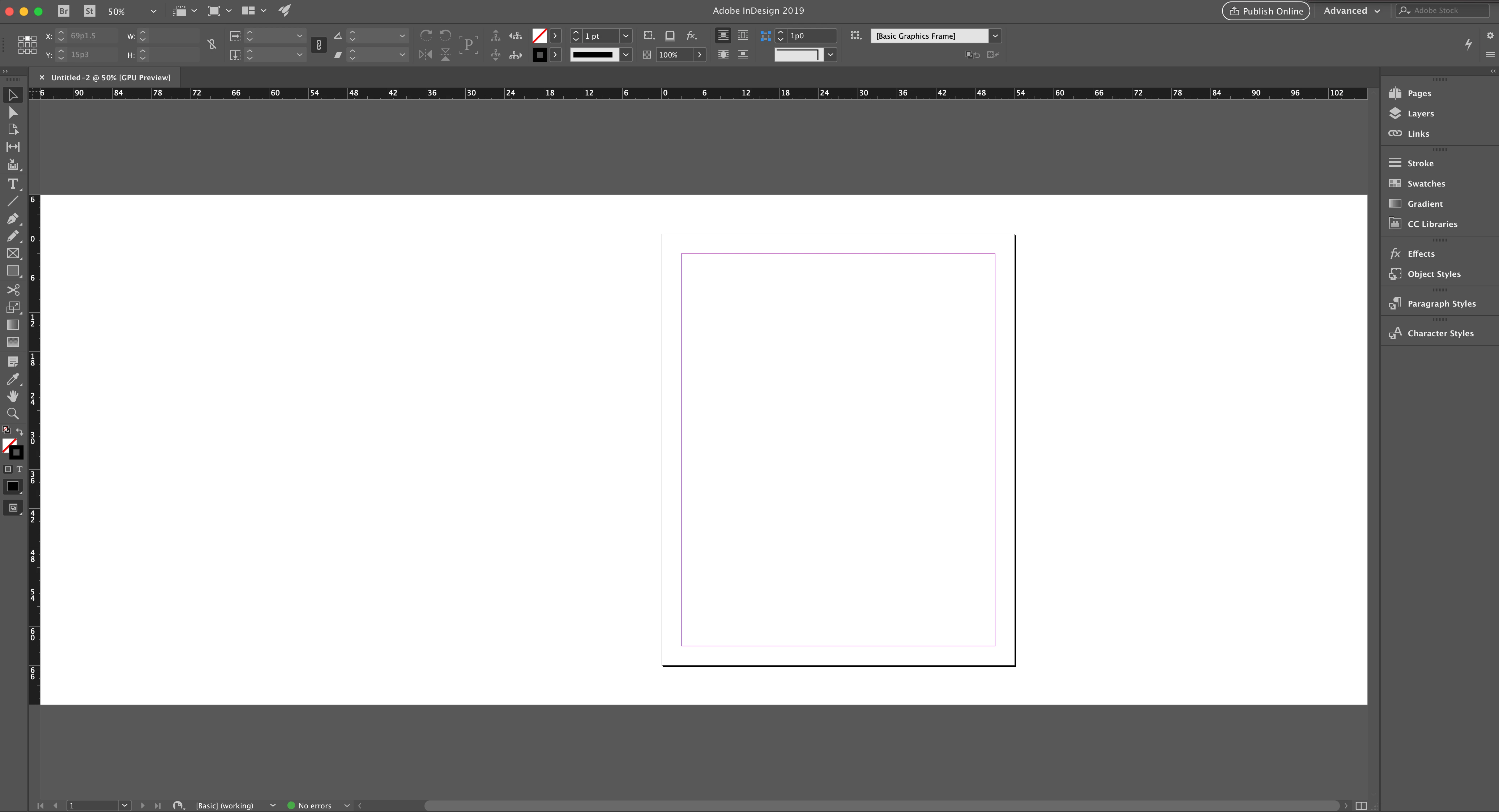
Task: Open the Layers panel
Action: tap(1420, 114)
